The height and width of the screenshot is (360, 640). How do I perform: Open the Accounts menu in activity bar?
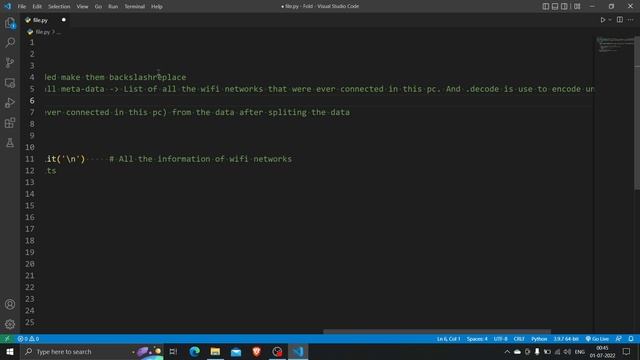click(x=10, y=304)
